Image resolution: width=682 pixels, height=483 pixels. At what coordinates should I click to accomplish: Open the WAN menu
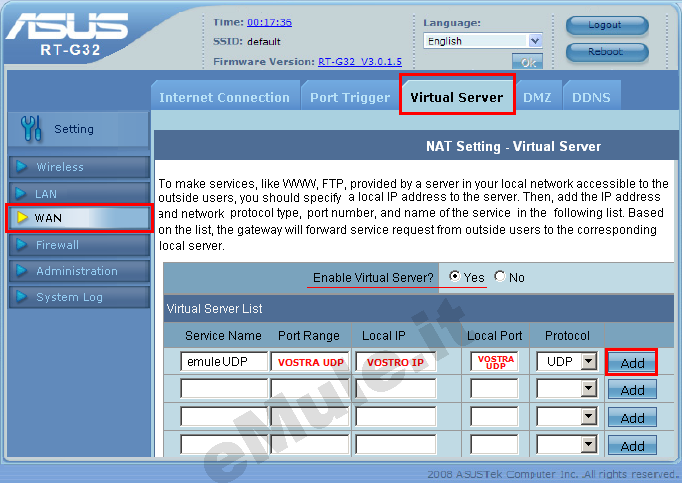[x=79, y=218]
